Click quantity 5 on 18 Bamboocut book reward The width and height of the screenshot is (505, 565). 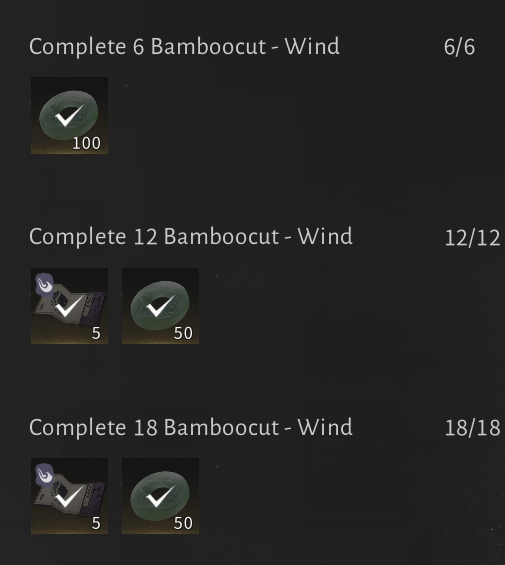[x=96, y=524]
